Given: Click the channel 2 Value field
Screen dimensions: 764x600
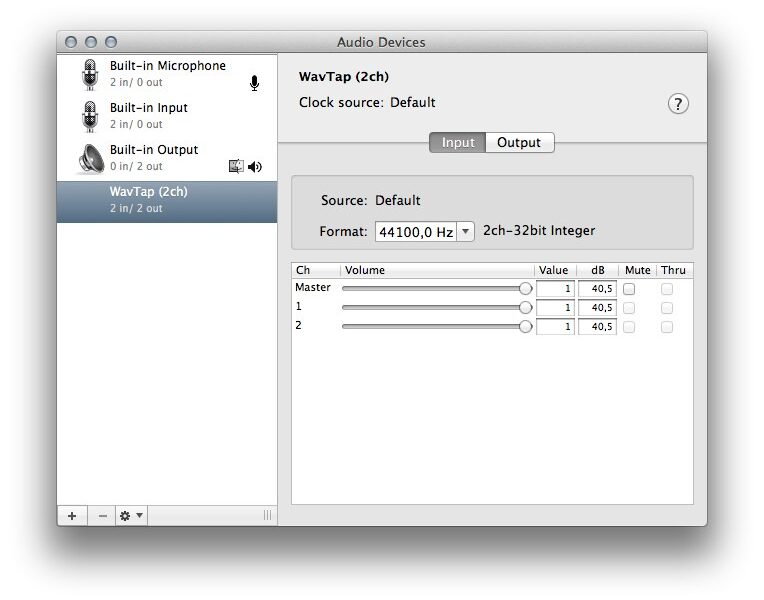Looking at the screenshot, I should click(555, 327).
